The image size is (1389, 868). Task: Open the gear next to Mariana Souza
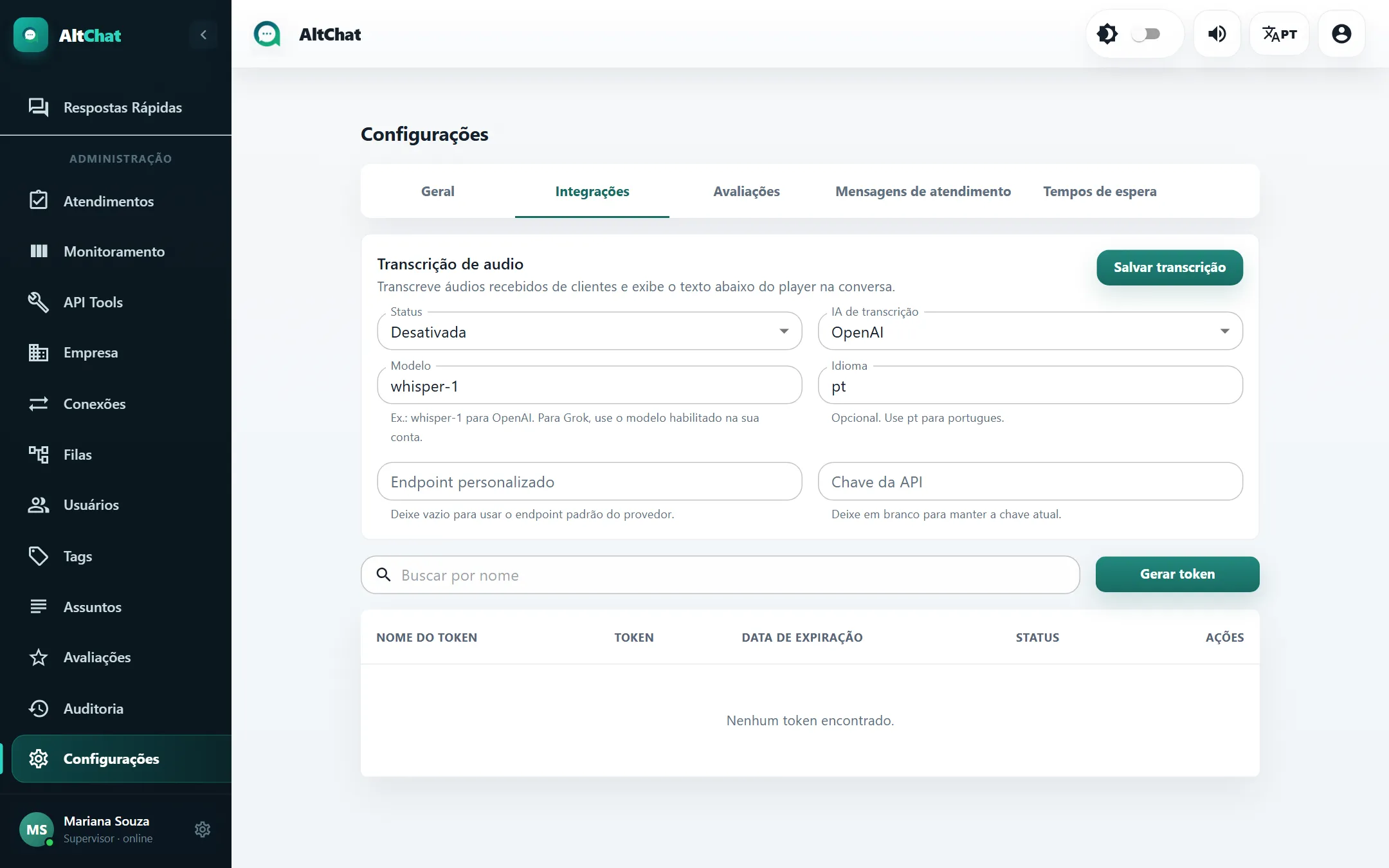(203, 829)
